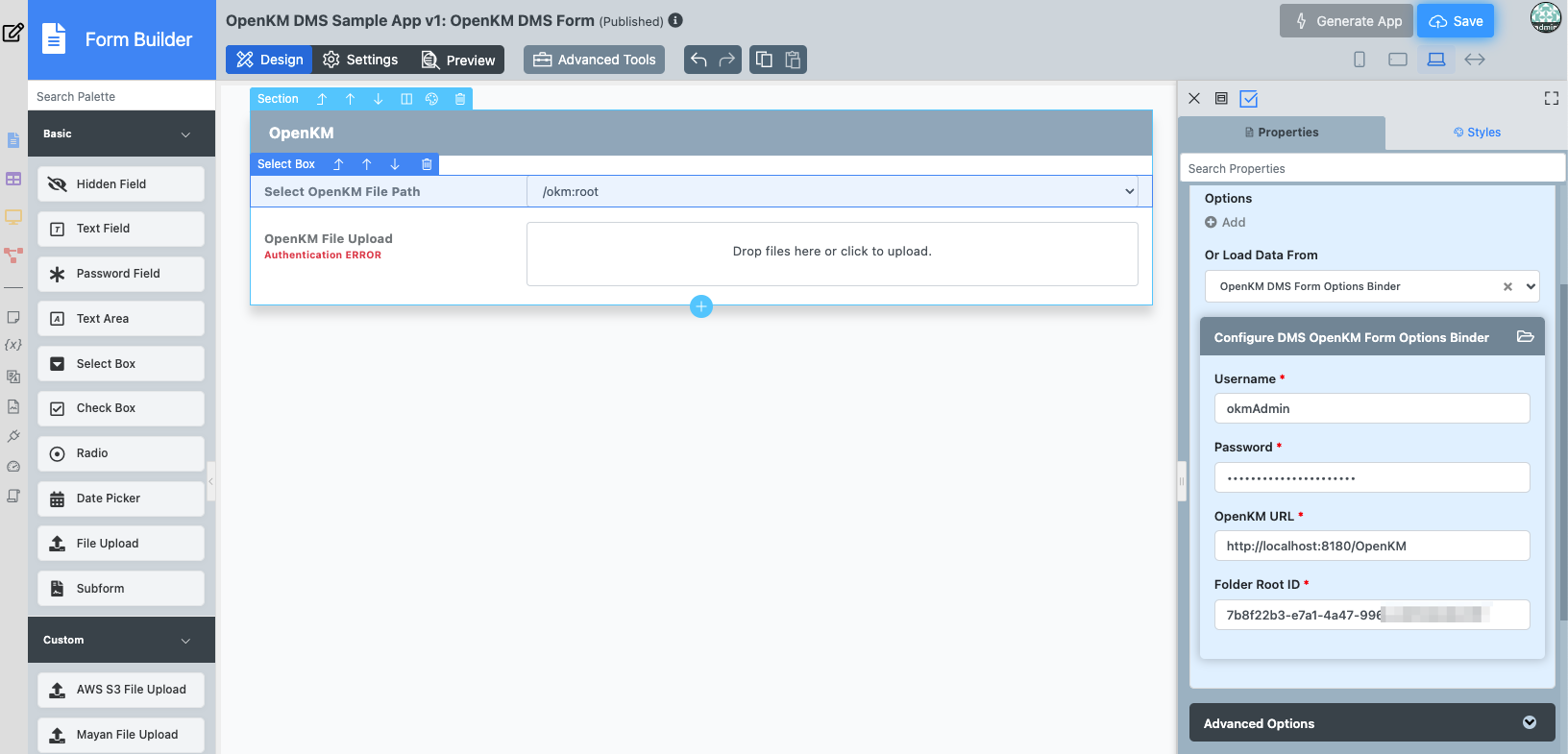This screenshot has width=1568, height=754.
Task: Choose the Subform palette element
Action: click(x=121, y=589)
